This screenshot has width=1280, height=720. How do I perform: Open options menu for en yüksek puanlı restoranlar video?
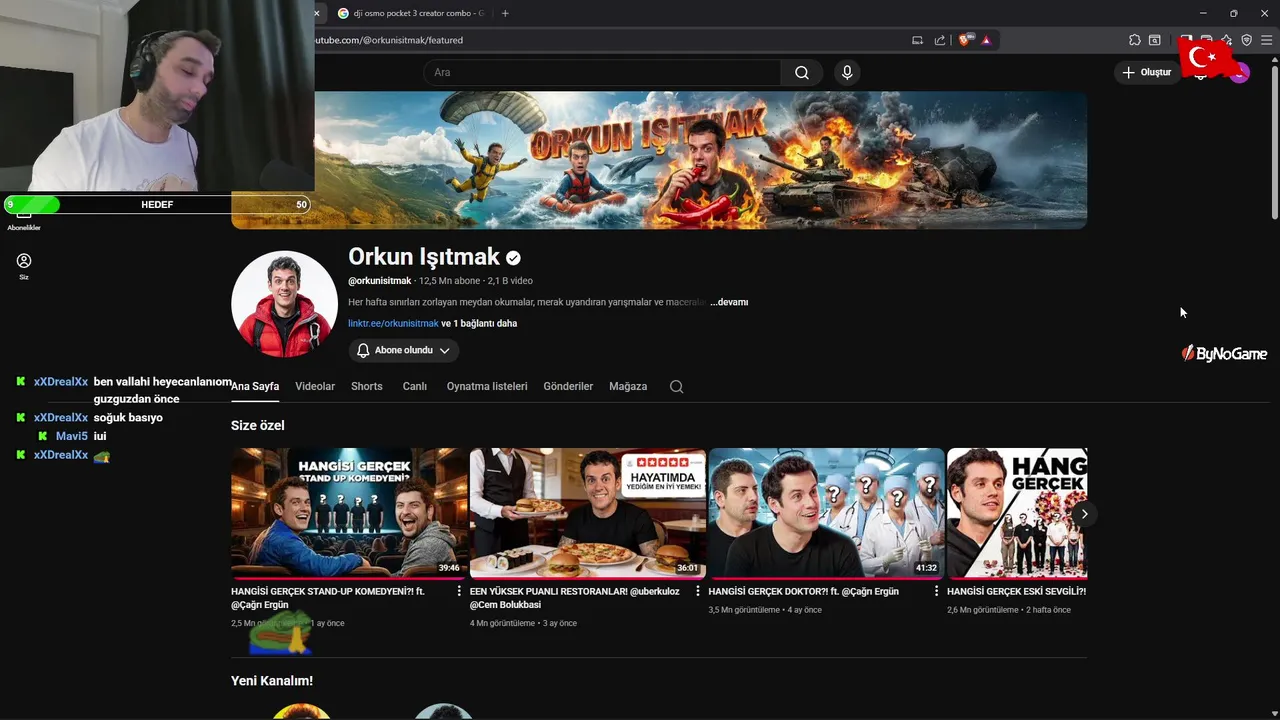(698, 592)
